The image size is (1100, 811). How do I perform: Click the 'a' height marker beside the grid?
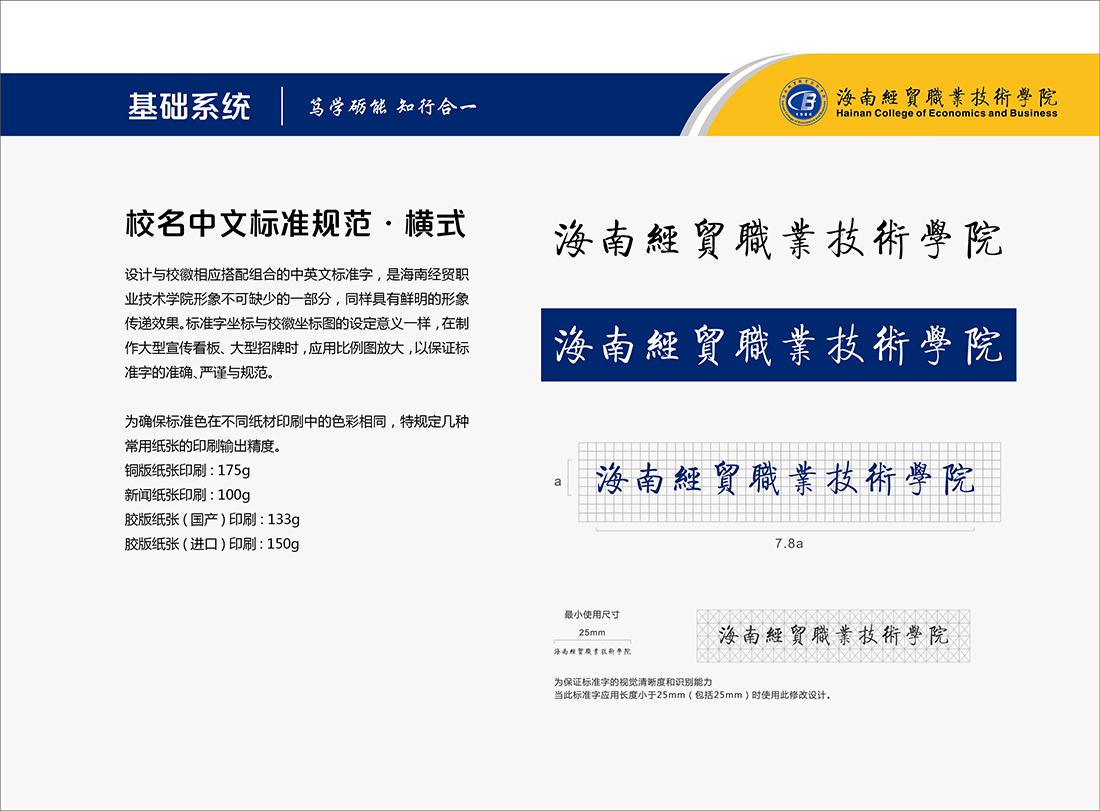(557, 482)
